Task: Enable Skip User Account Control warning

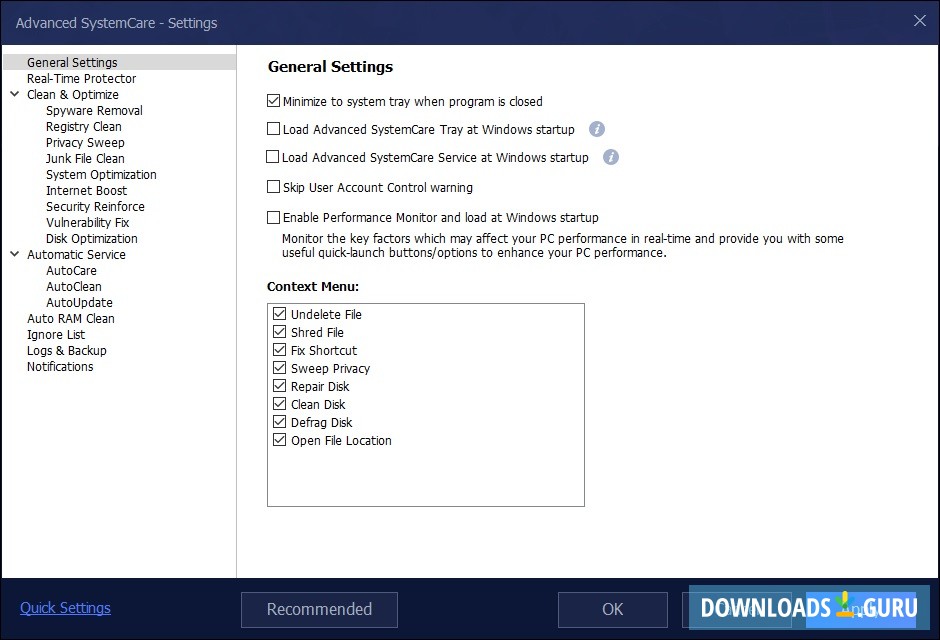Action: coord(273,187)
